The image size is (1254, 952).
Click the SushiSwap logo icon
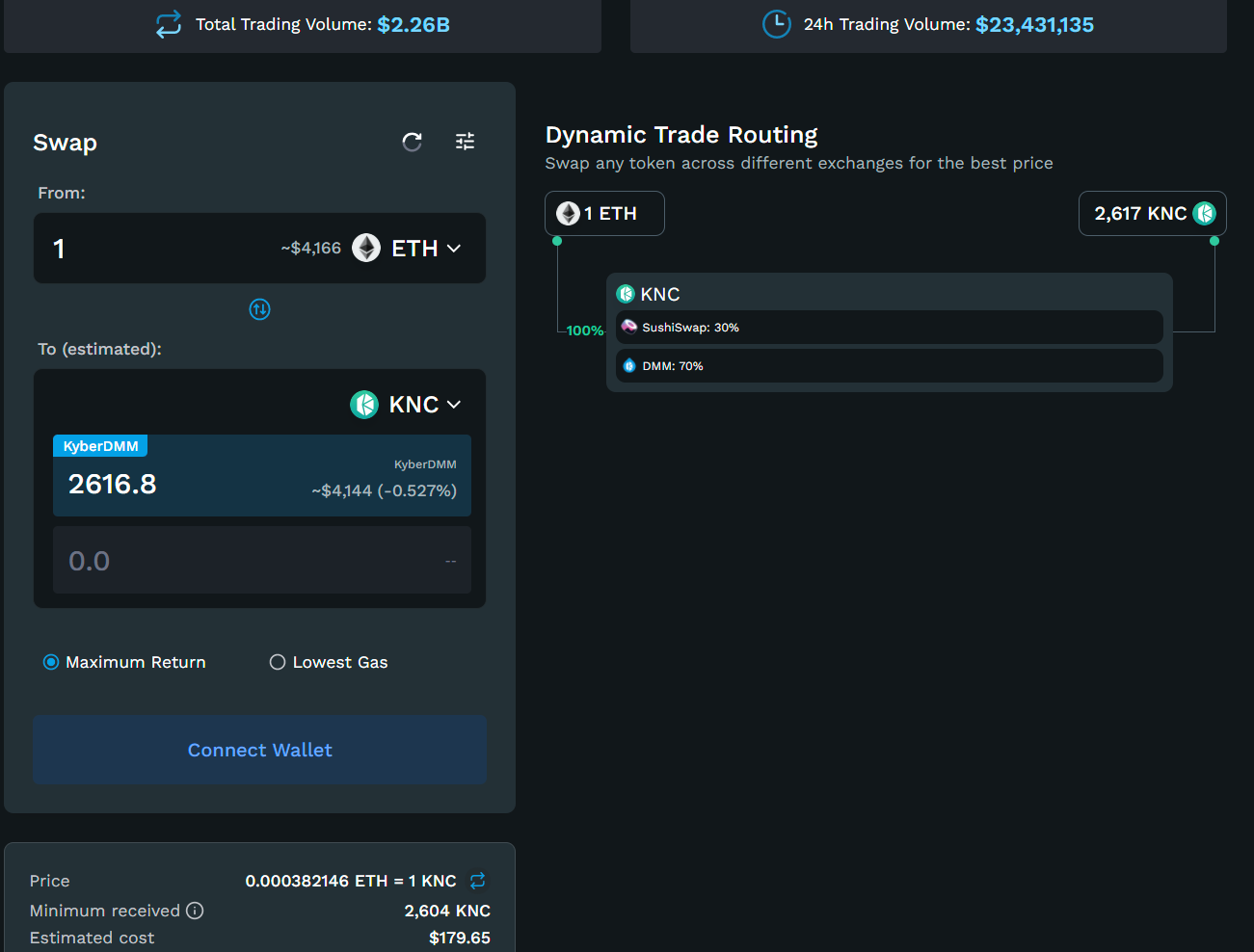pyautogui.click(x=628, y=327)
